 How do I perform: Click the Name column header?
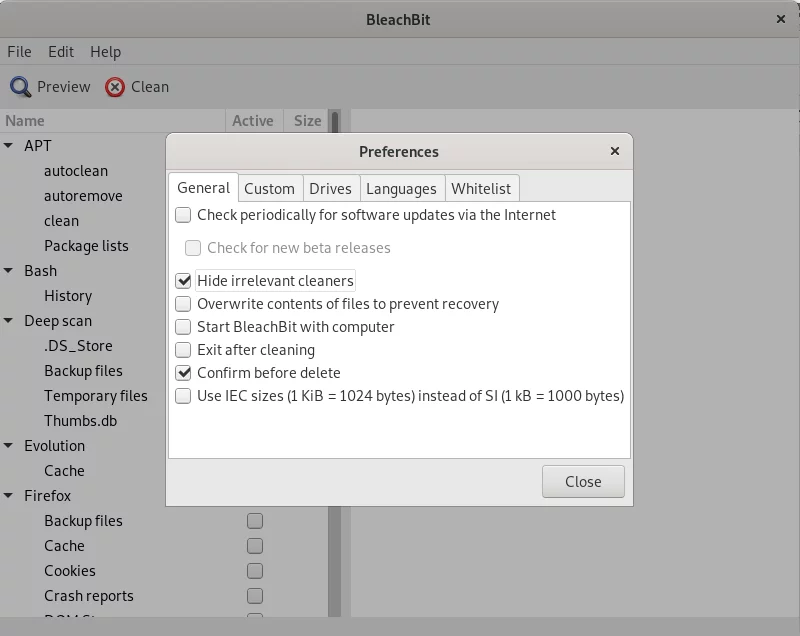coord(113,121)
